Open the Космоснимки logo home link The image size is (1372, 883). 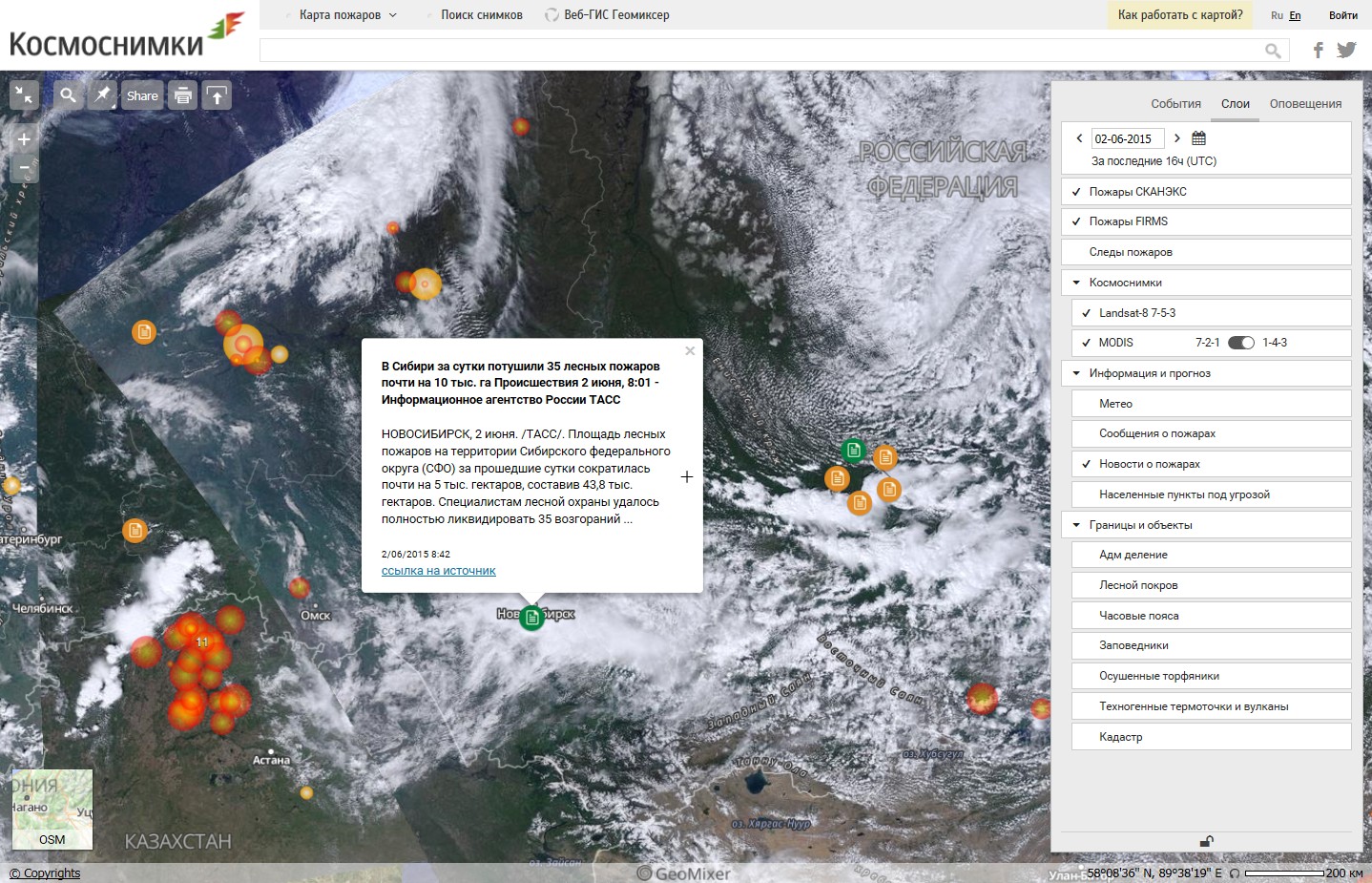pos(126,36)
